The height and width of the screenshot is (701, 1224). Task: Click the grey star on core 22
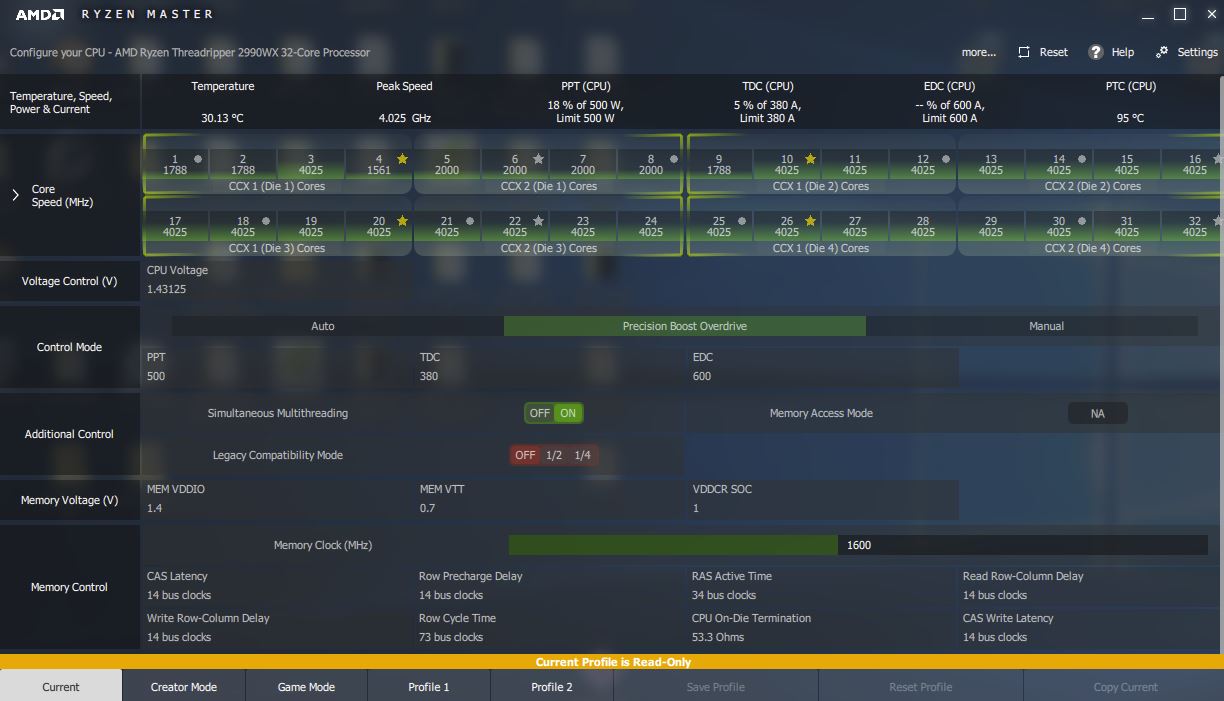point(538,221)
